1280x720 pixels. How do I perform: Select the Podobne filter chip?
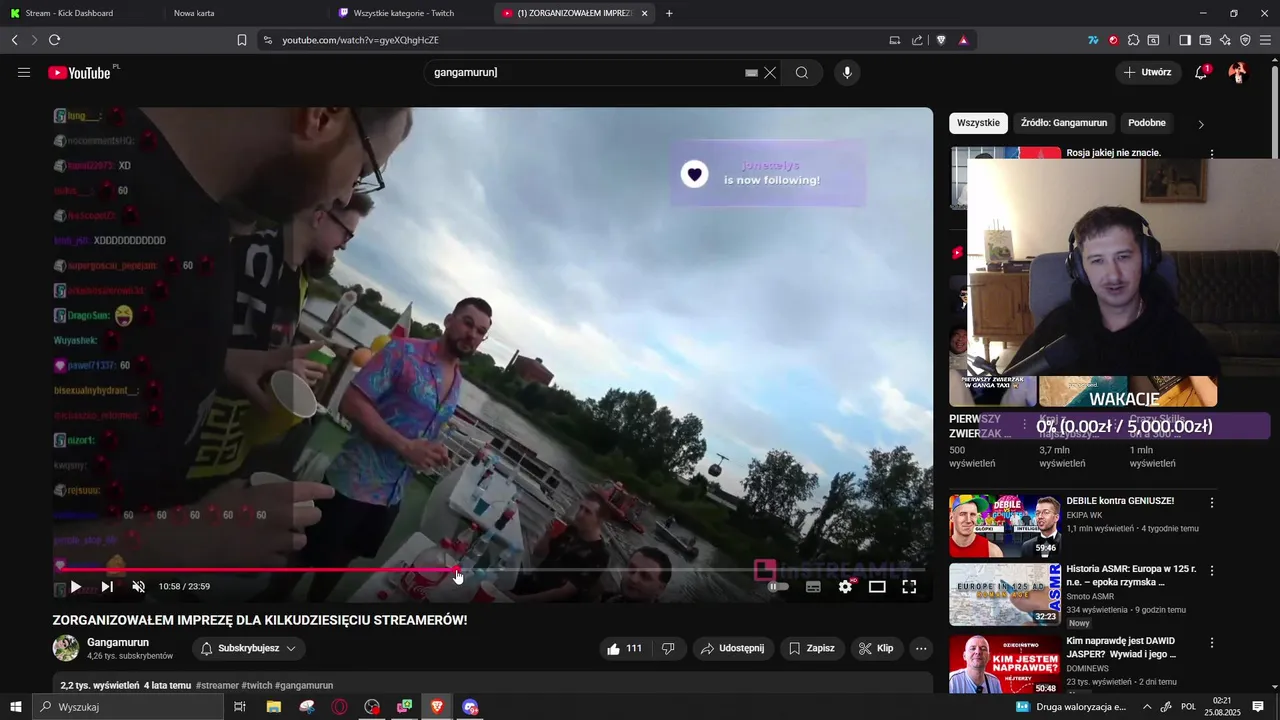pyautogui.click(x=1147, y=123)
